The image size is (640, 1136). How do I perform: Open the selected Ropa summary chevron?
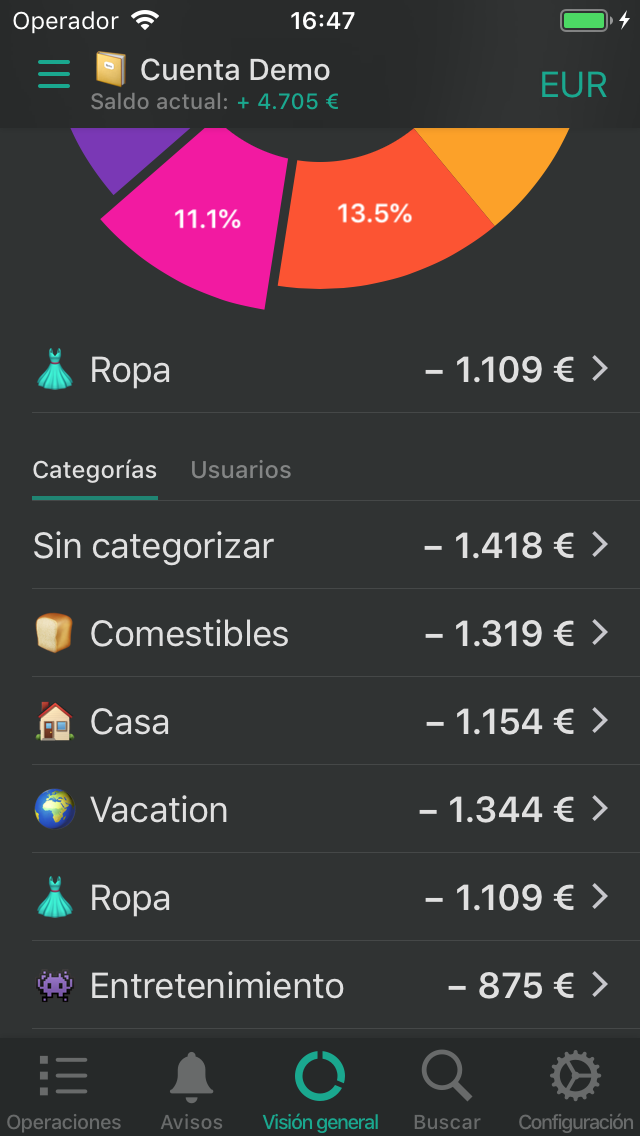coord(600,369)
